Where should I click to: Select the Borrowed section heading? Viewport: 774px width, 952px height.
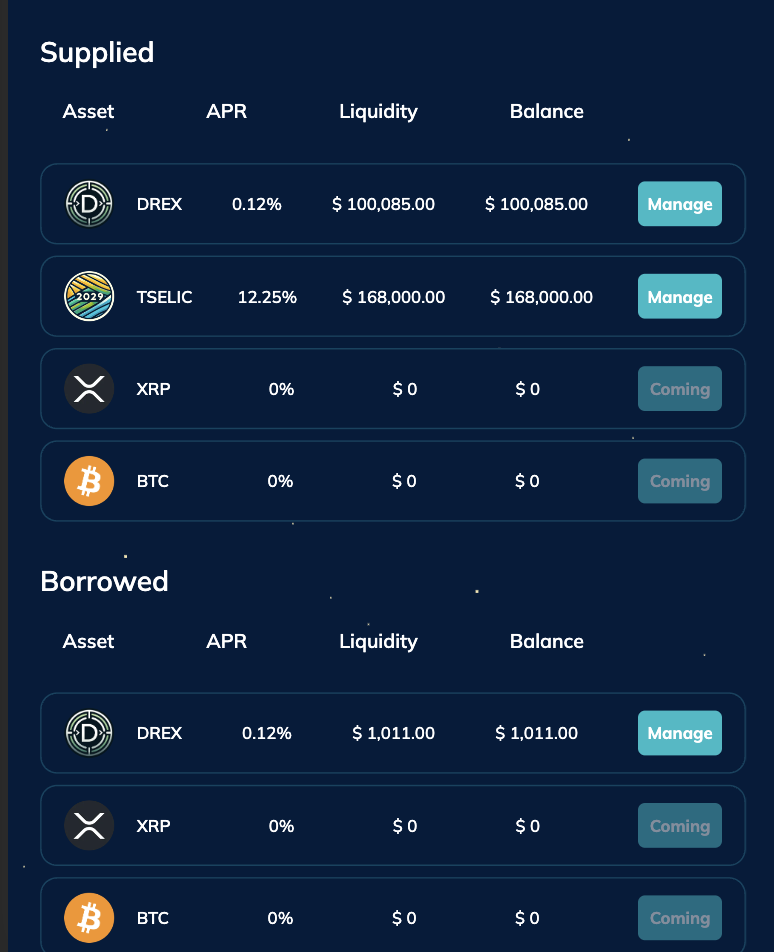pyautogui.click(x=105, y=581)
